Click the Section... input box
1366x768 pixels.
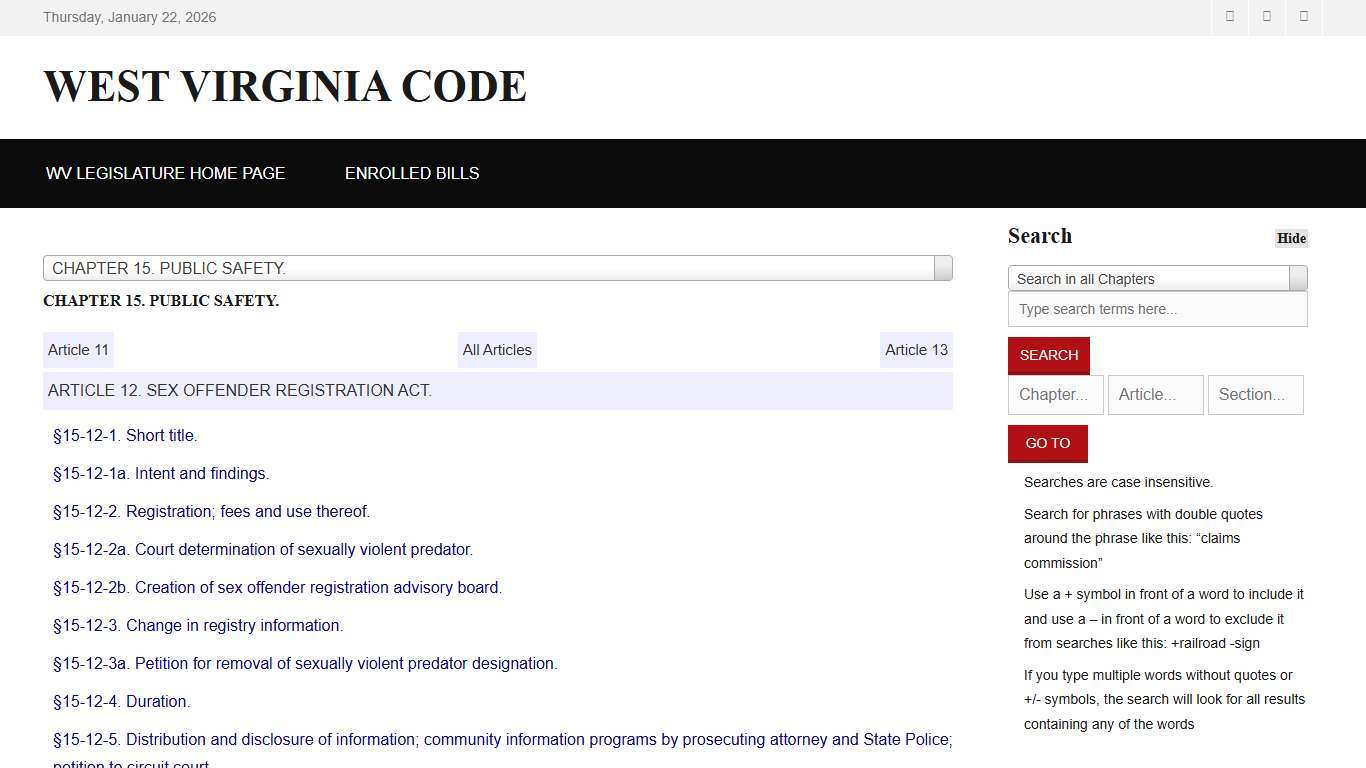pos(1255,394)
